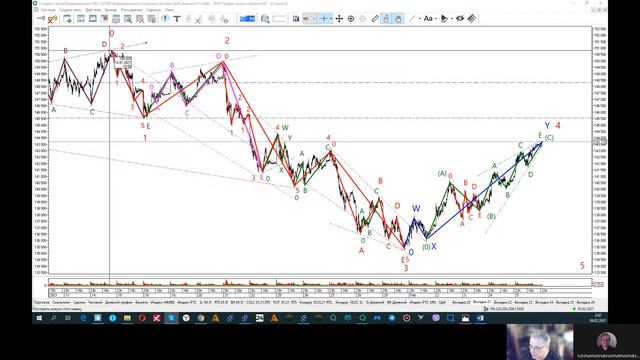Switch to the Вкладка 21 tab
The width and height of the screenshot is (640, 360).
pos(482,302)
